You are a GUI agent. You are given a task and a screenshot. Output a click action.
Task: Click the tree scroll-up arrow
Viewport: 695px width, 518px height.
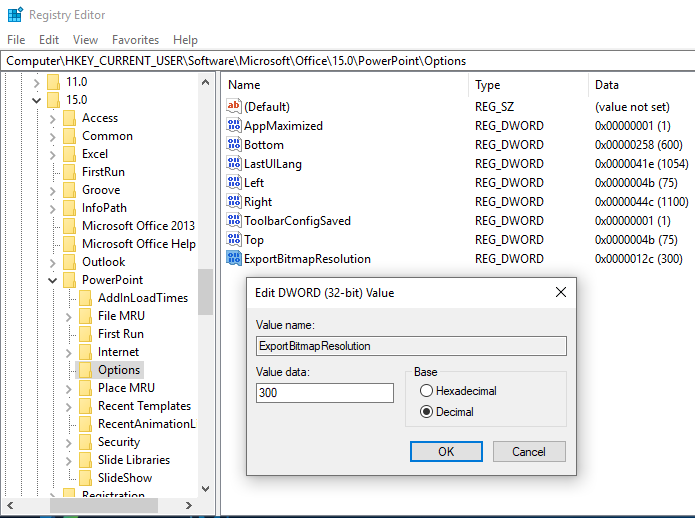click(x=205, y=82)
